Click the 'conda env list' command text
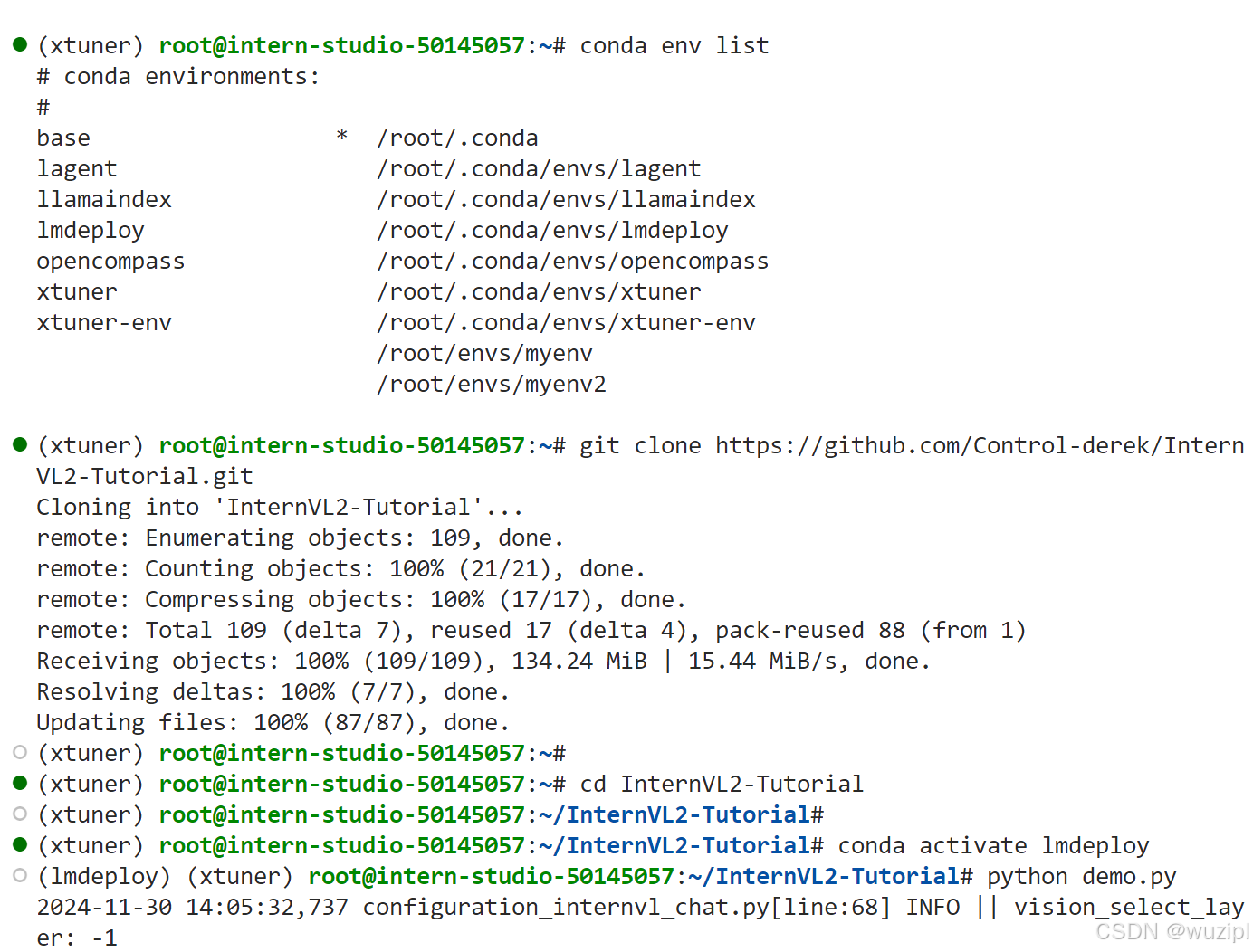 [x=674, y=45]
